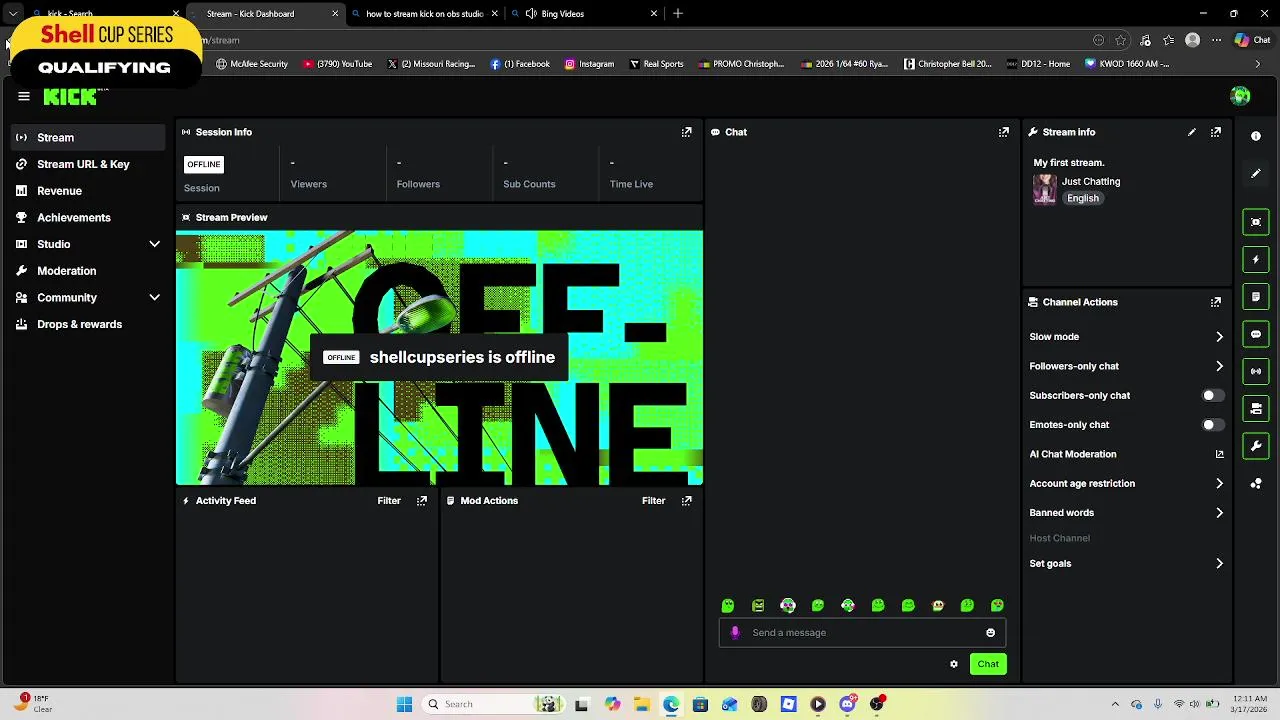Screen dimensions: 1280x720
Task: Pop out the Activity Feed panel
Action: click(421, 501)
